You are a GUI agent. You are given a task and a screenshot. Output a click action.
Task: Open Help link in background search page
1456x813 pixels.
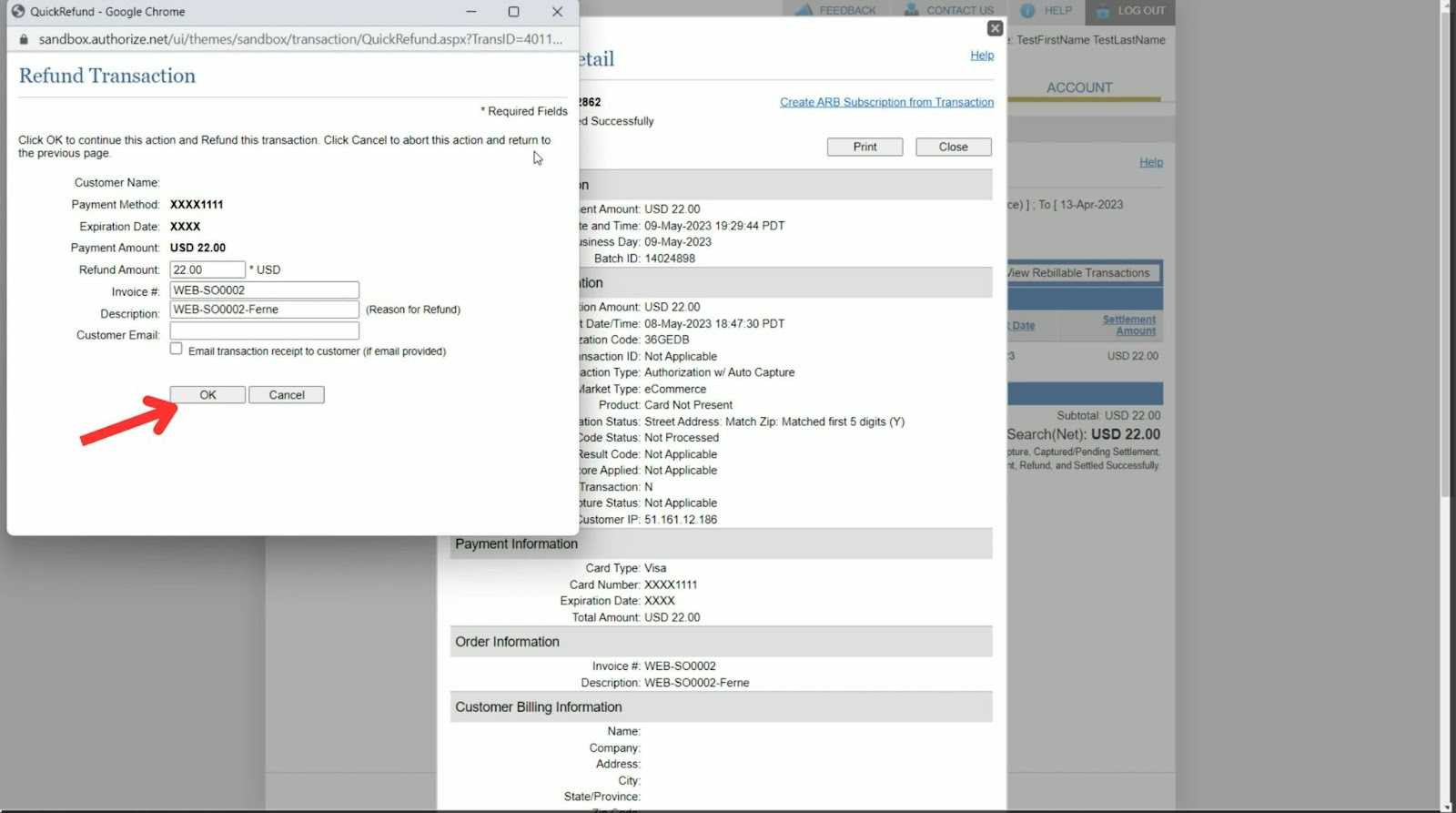(1151, 162)
